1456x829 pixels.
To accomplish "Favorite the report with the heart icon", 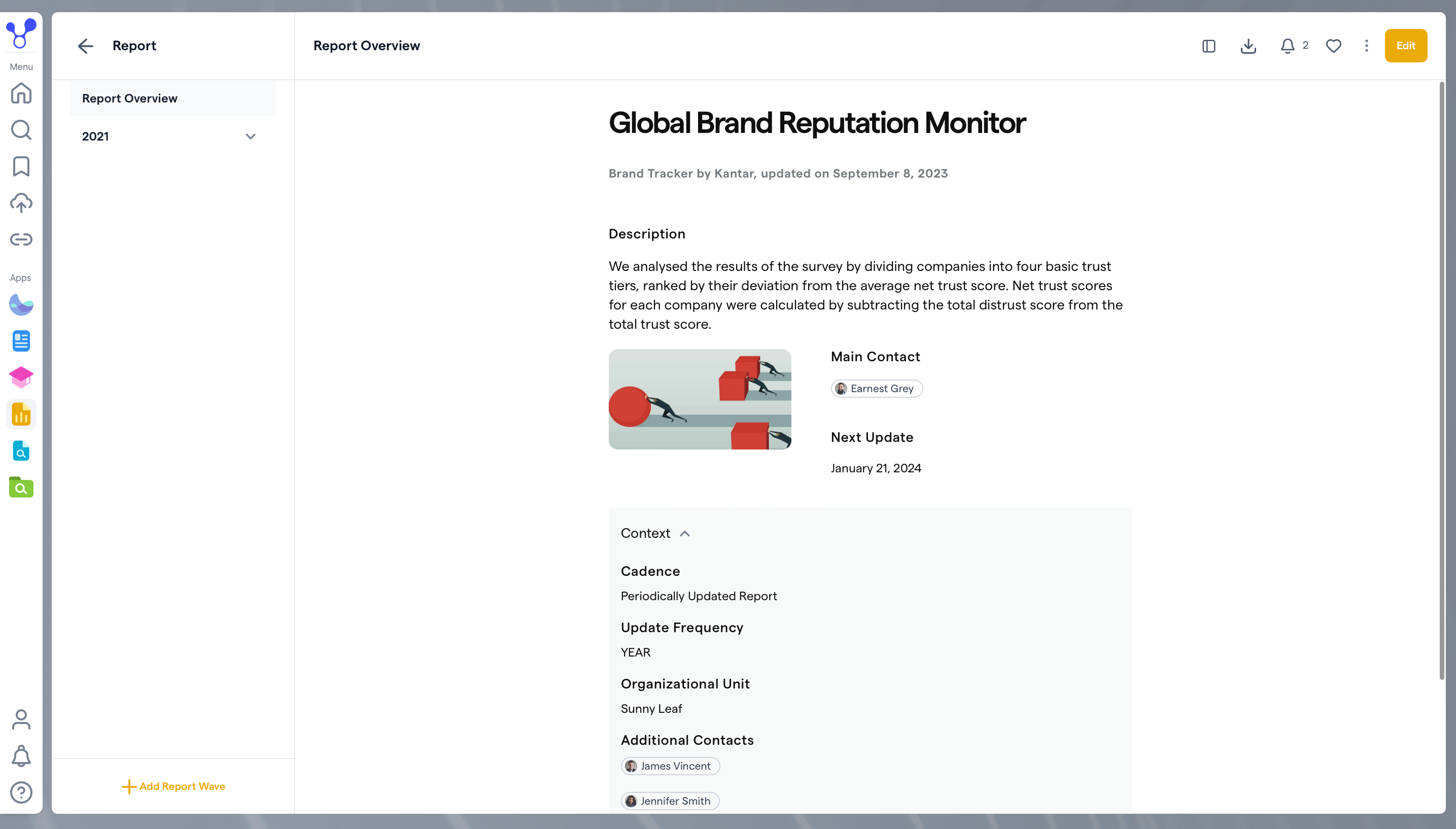I will click(x=1333, y=46).
